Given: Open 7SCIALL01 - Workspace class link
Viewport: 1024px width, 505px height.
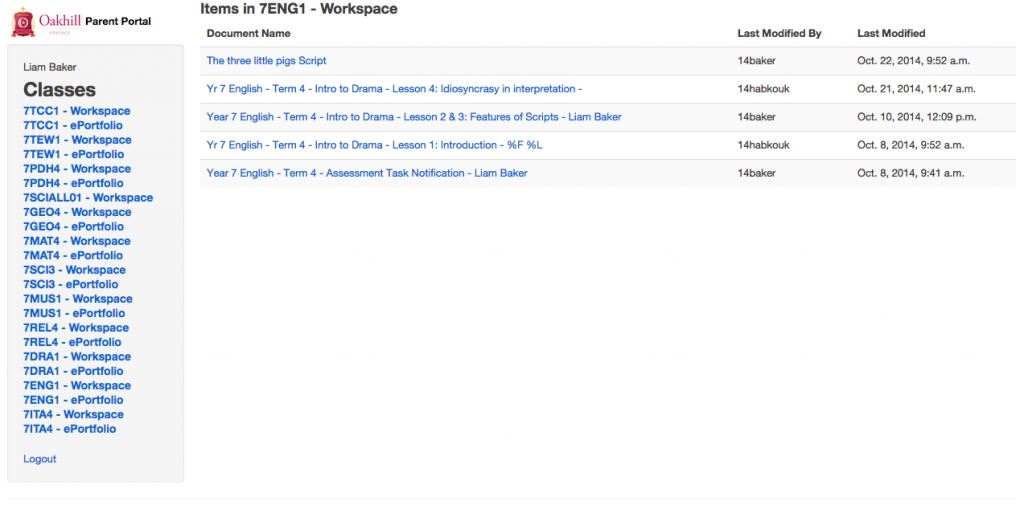Looking at the screenshot, I should 88,197.
